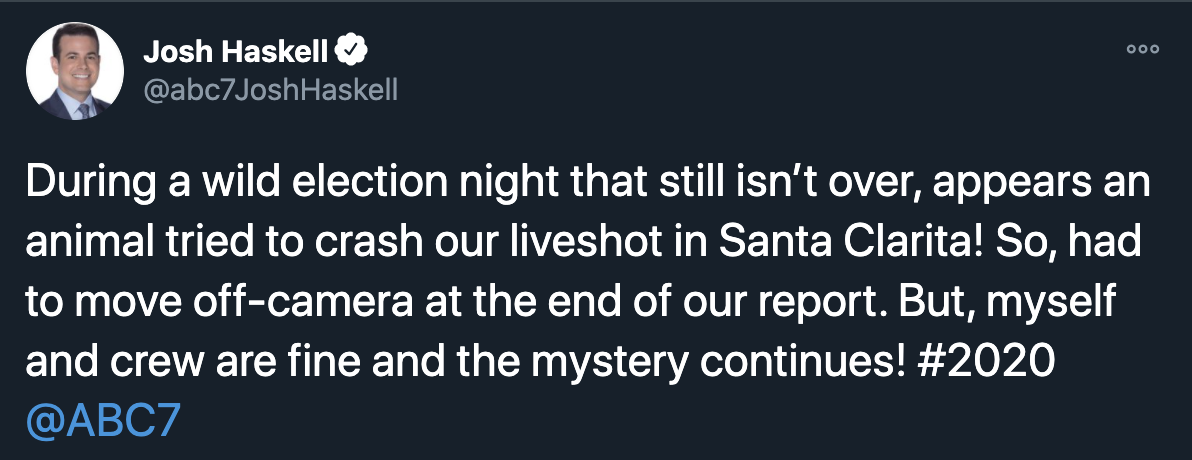The width and height of the screenshot is (1192, 460).
Task: Click the tweet line starting "to move off-camera"
Action: 570,304
